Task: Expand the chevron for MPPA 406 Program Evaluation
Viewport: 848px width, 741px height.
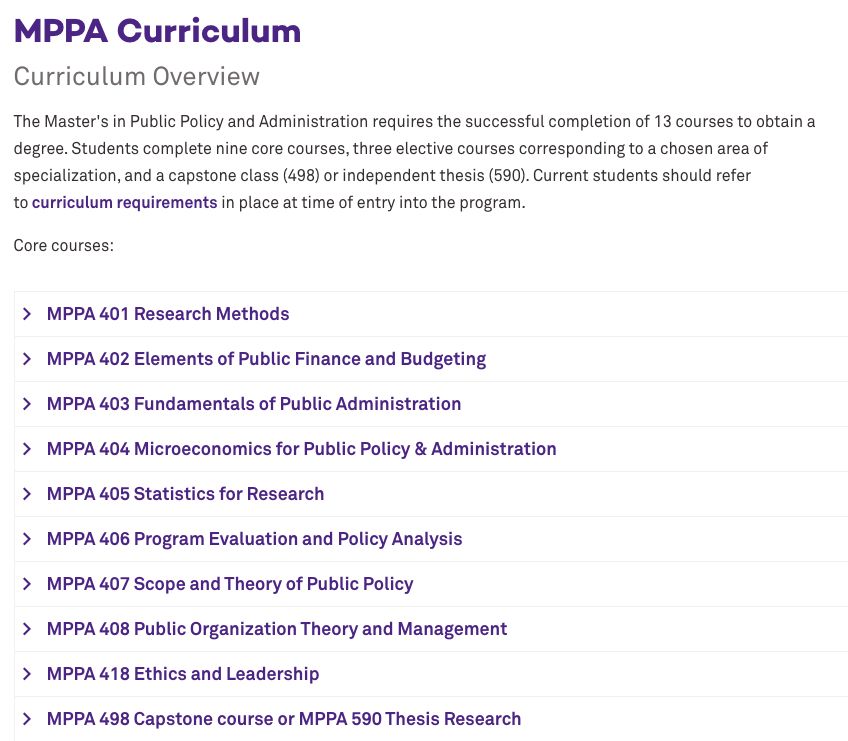Action: 27,539
